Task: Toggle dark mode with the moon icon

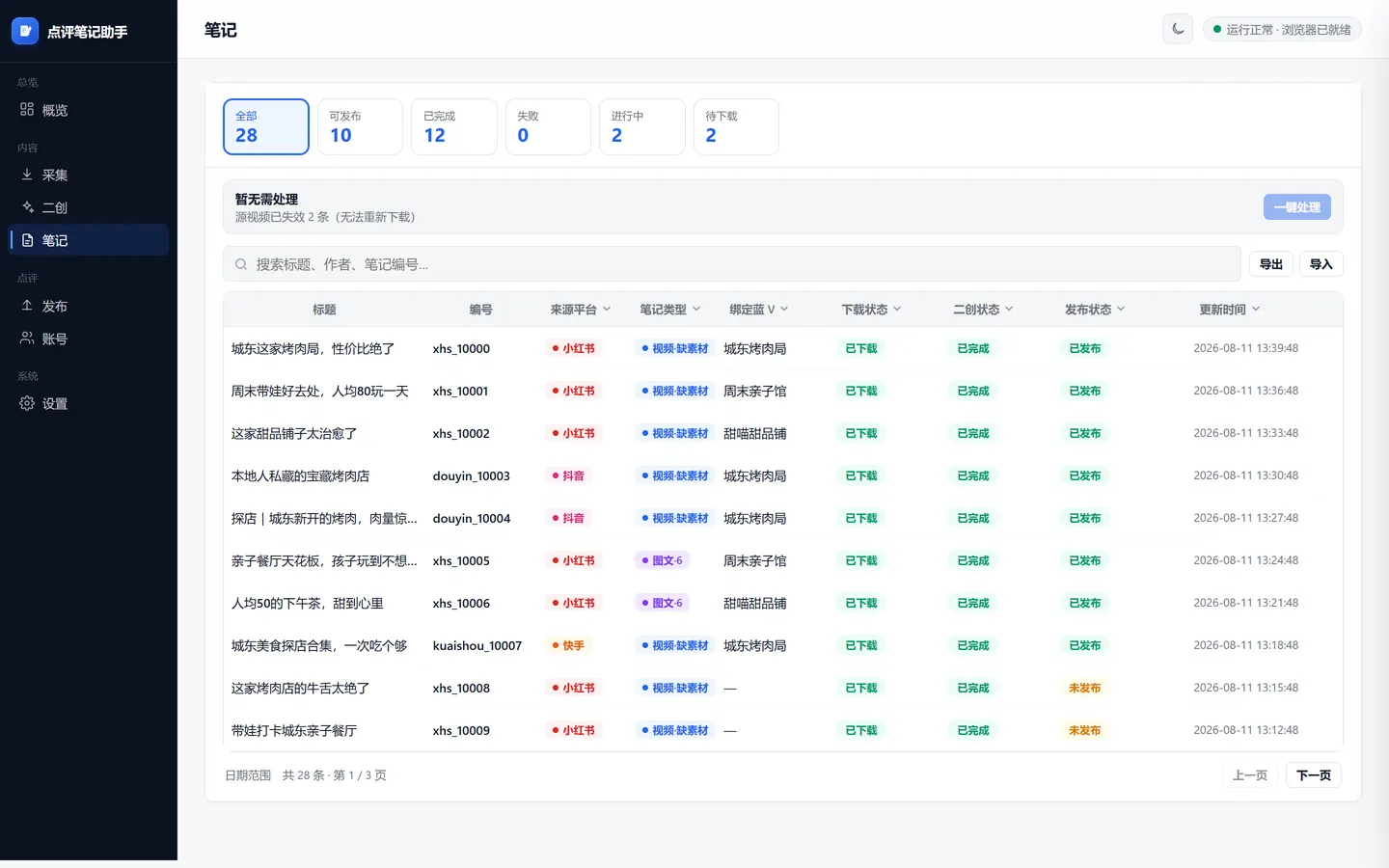Action: pyautogui.click(x=1178, y=29)
